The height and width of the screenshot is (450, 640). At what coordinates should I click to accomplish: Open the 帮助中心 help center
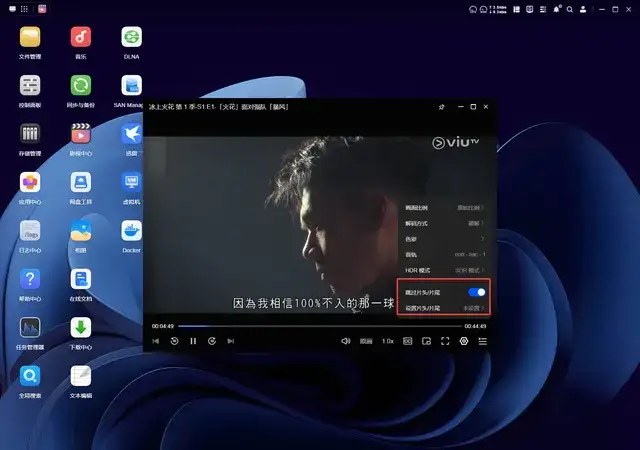tap(30, 279)
